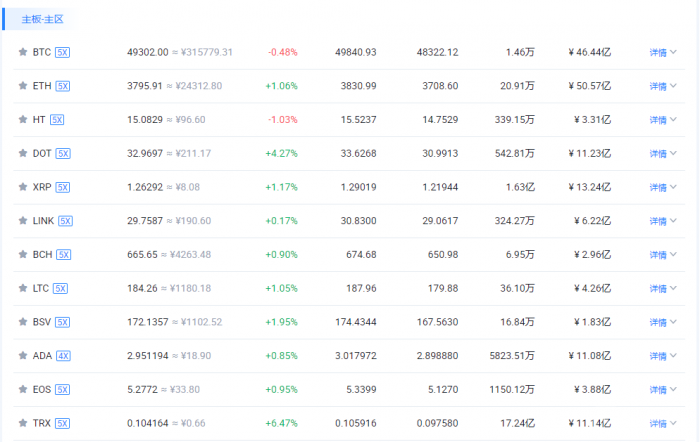Show EOS details dropdown
The image size is (700, 442).
click(x=663, y=389)
